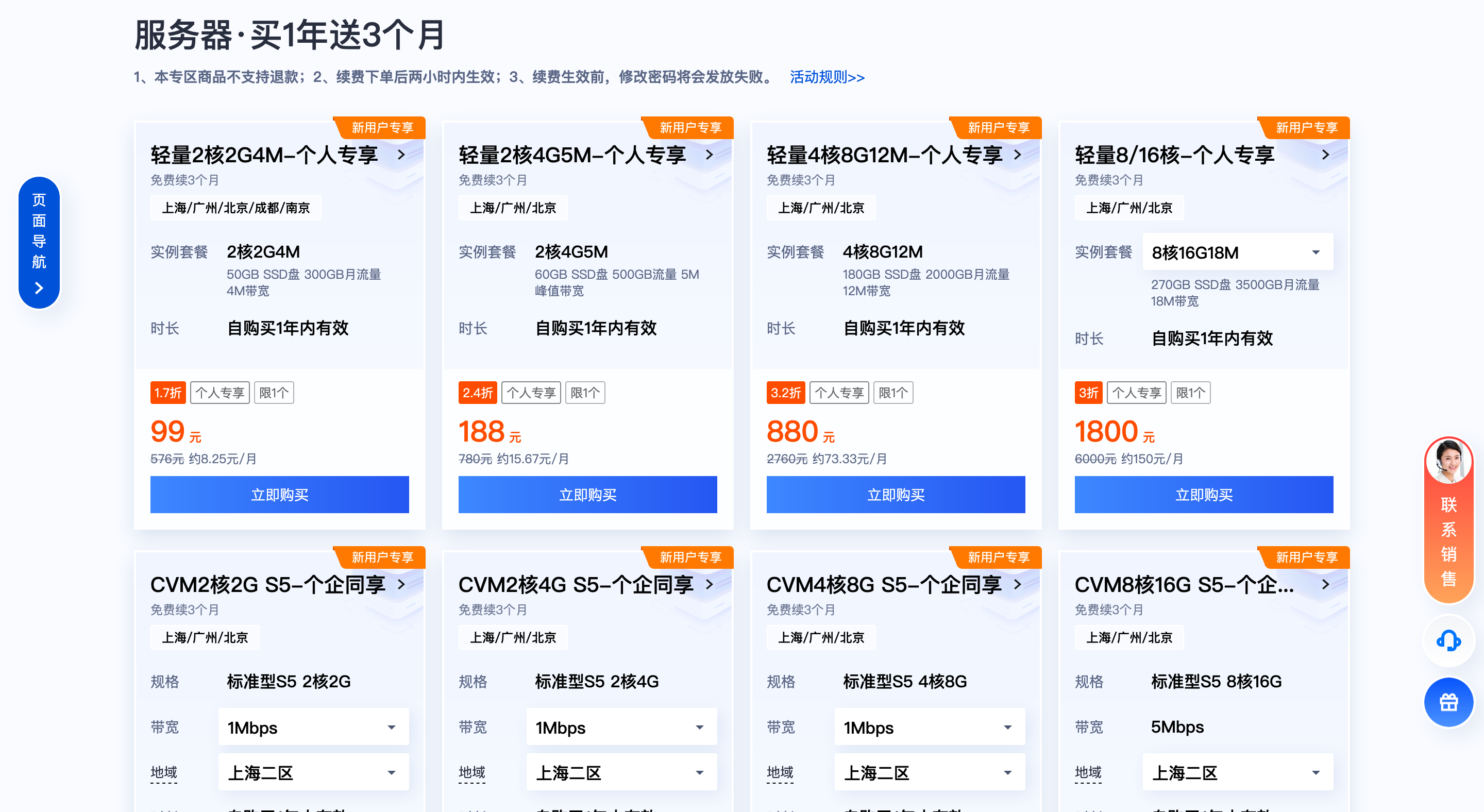Click the struck-through 2760元 original price
Image resolution: width=1484 pixels, height=812 pixels.
point(787,459)
